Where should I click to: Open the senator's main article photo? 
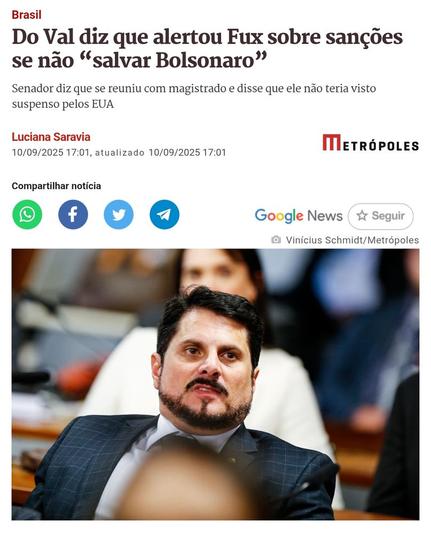(216, 384)
